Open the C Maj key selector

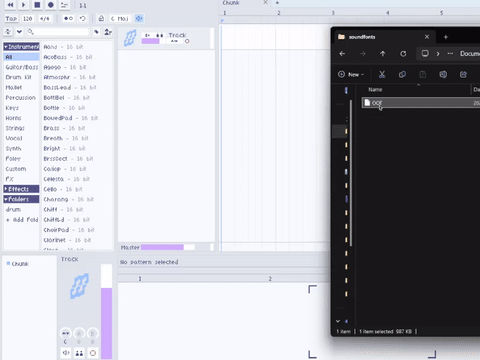(x=119, y=19)
